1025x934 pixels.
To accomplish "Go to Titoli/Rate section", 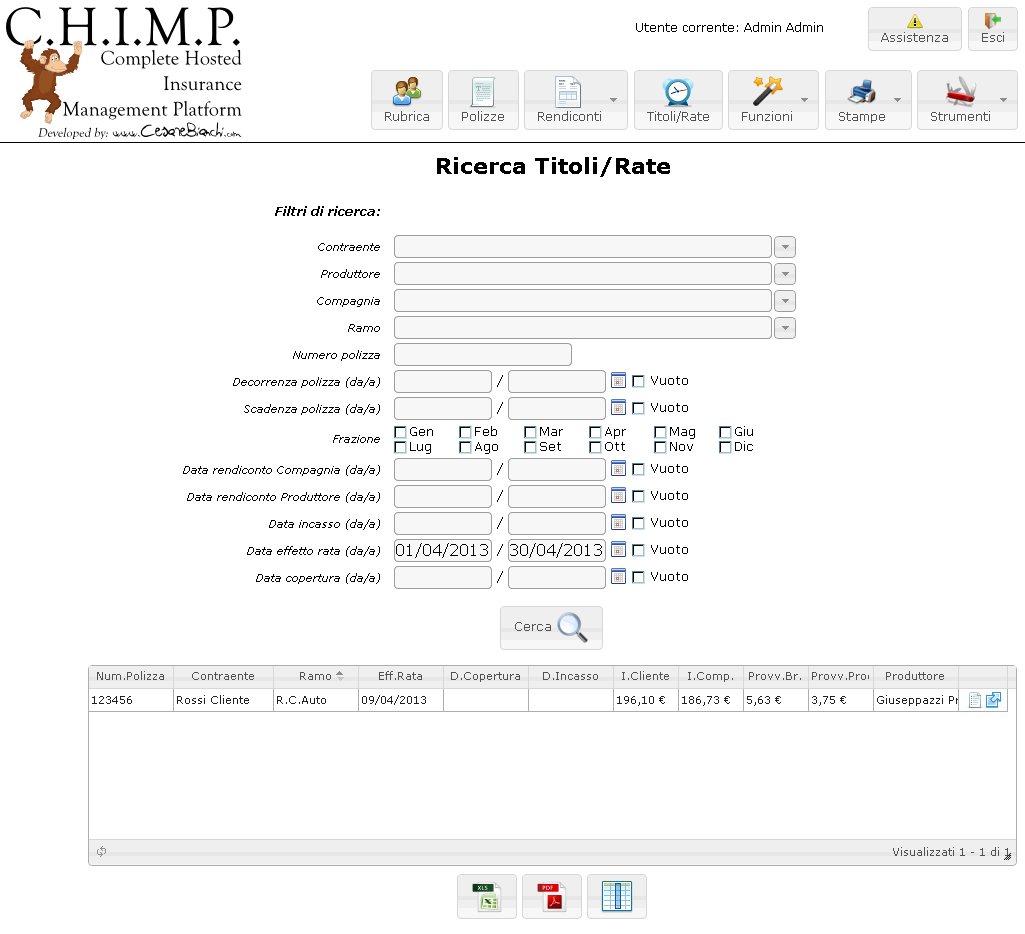I will pos(678,100).
